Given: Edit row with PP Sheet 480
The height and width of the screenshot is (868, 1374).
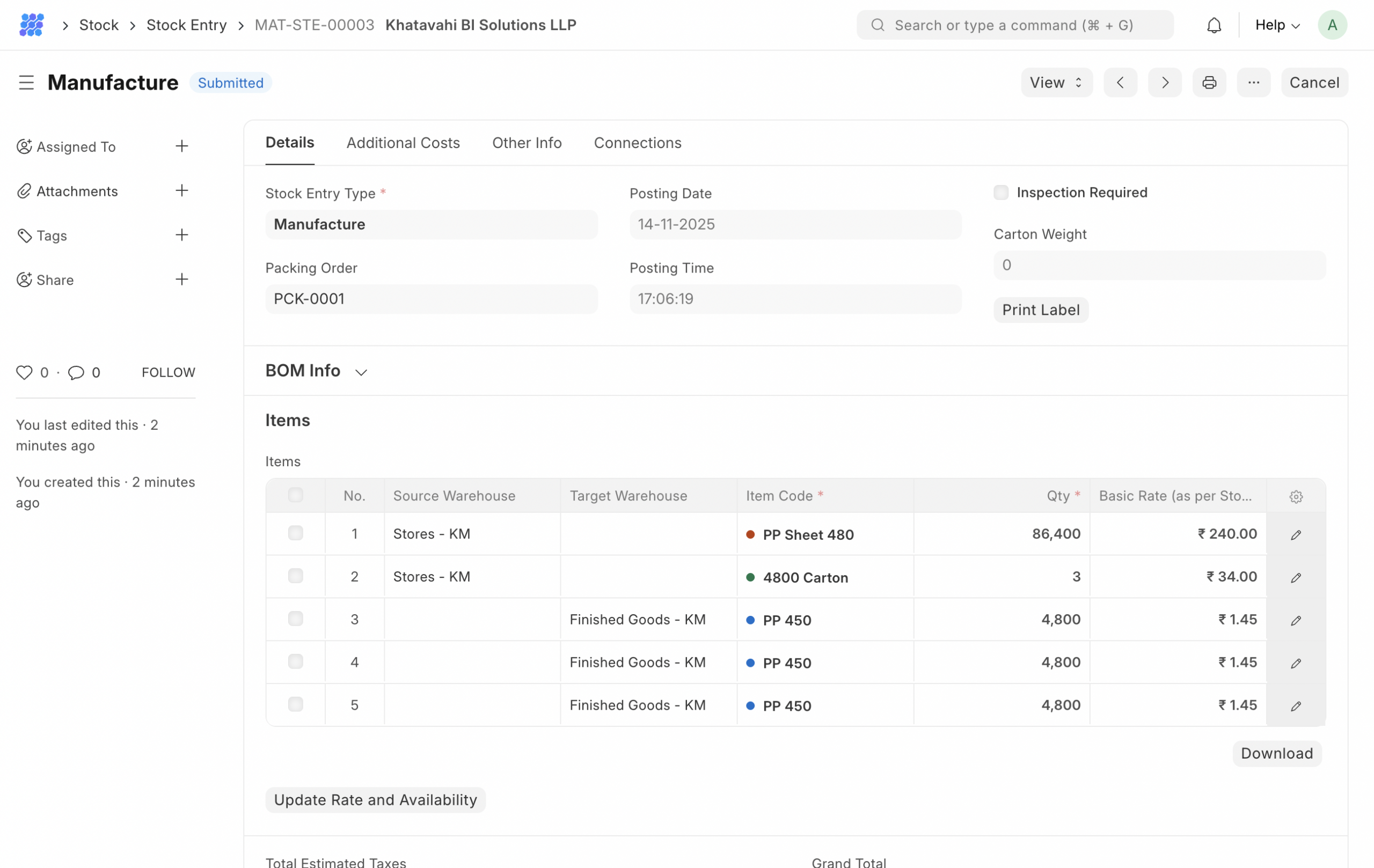Looking at the screenshot, I should click(x=1295, y=534).
